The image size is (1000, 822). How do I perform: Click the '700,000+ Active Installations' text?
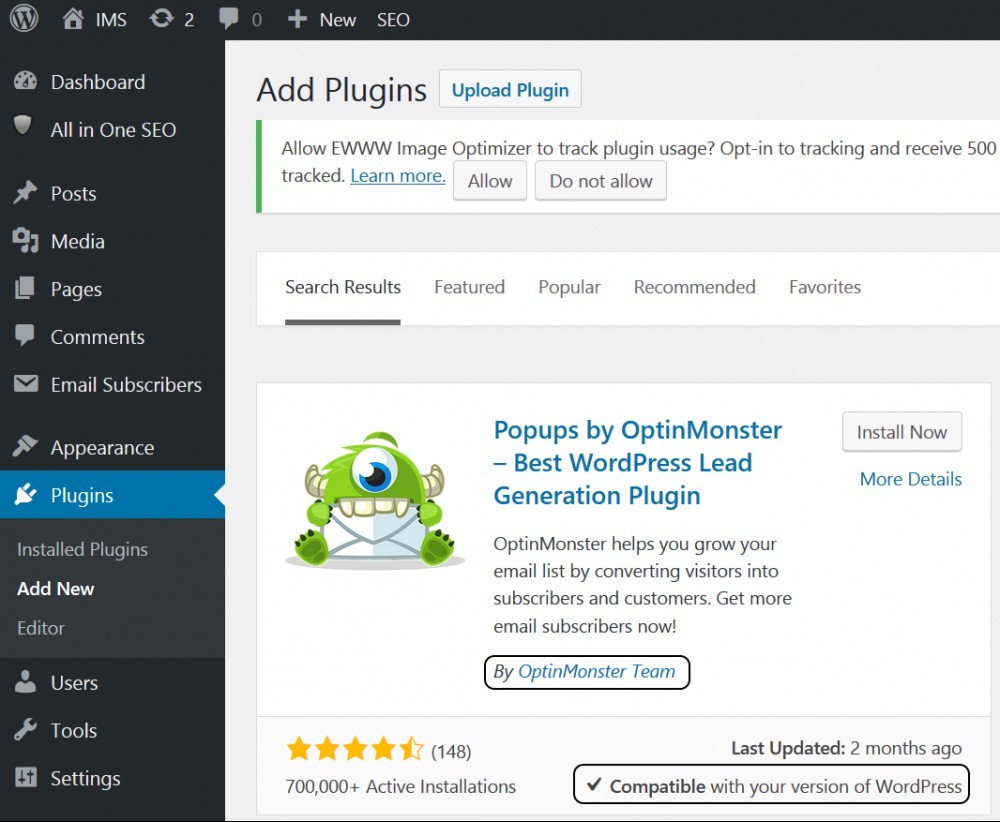tap(401, 786)
